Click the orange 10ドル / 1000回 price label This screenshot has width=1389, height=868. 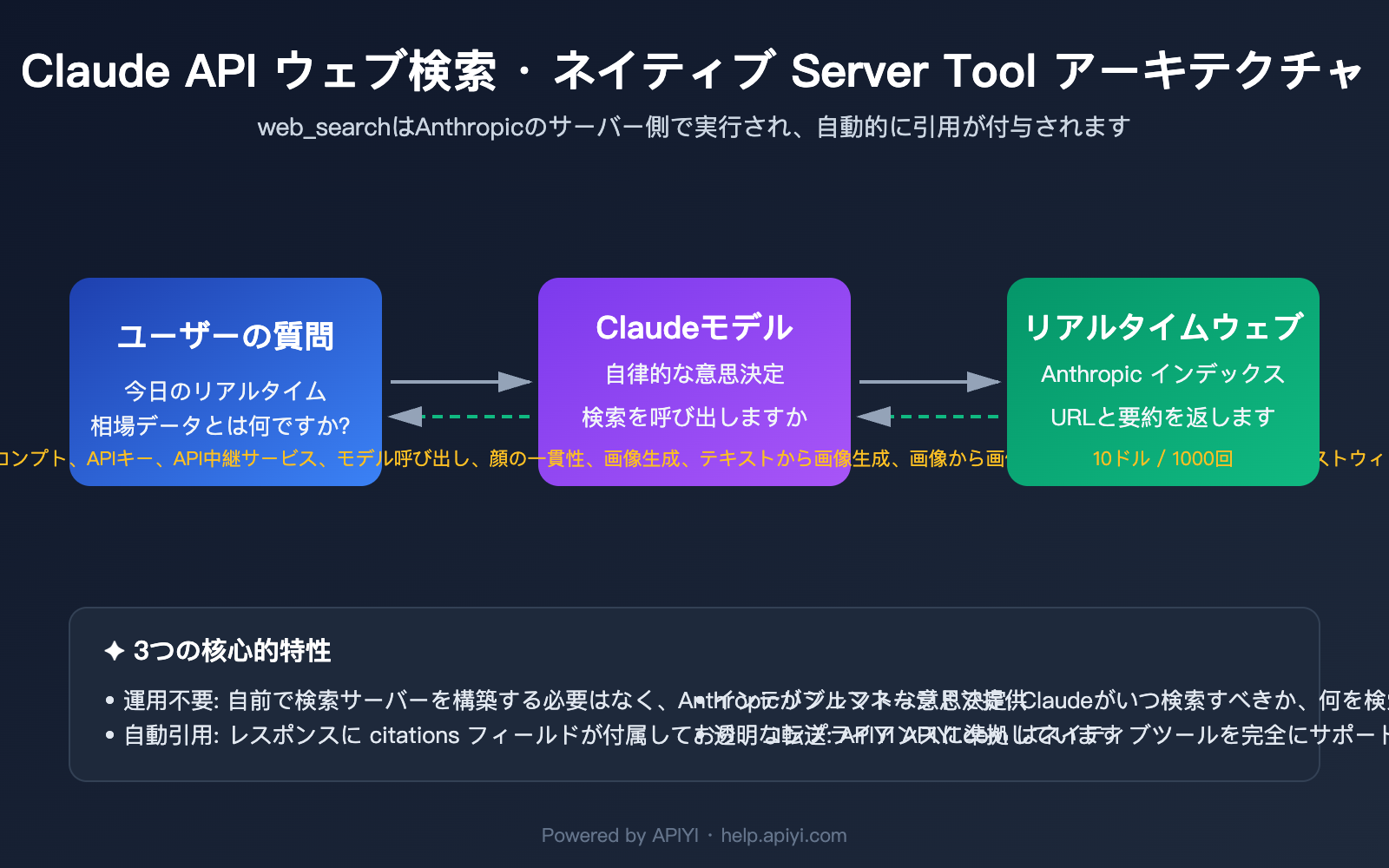[x=1163, y=457]
